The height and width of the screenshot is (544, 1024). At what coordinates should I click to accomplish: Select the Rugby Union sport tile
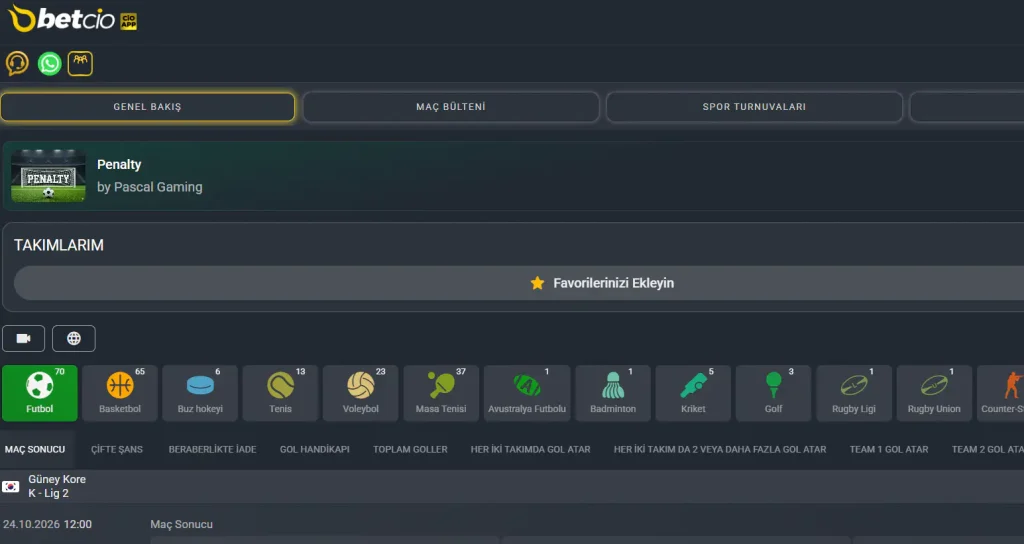[x=934, y=392]
